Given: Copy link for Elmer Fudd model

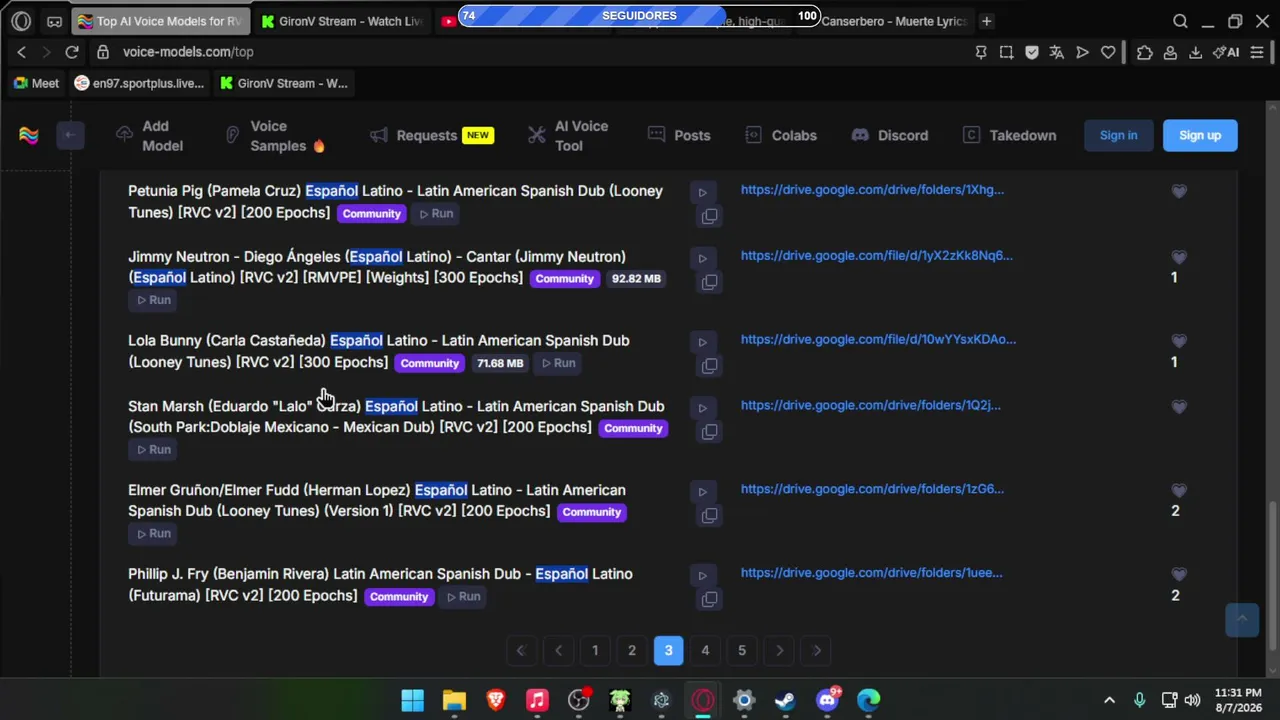Looking at the screenshot, I should [709, 515].
